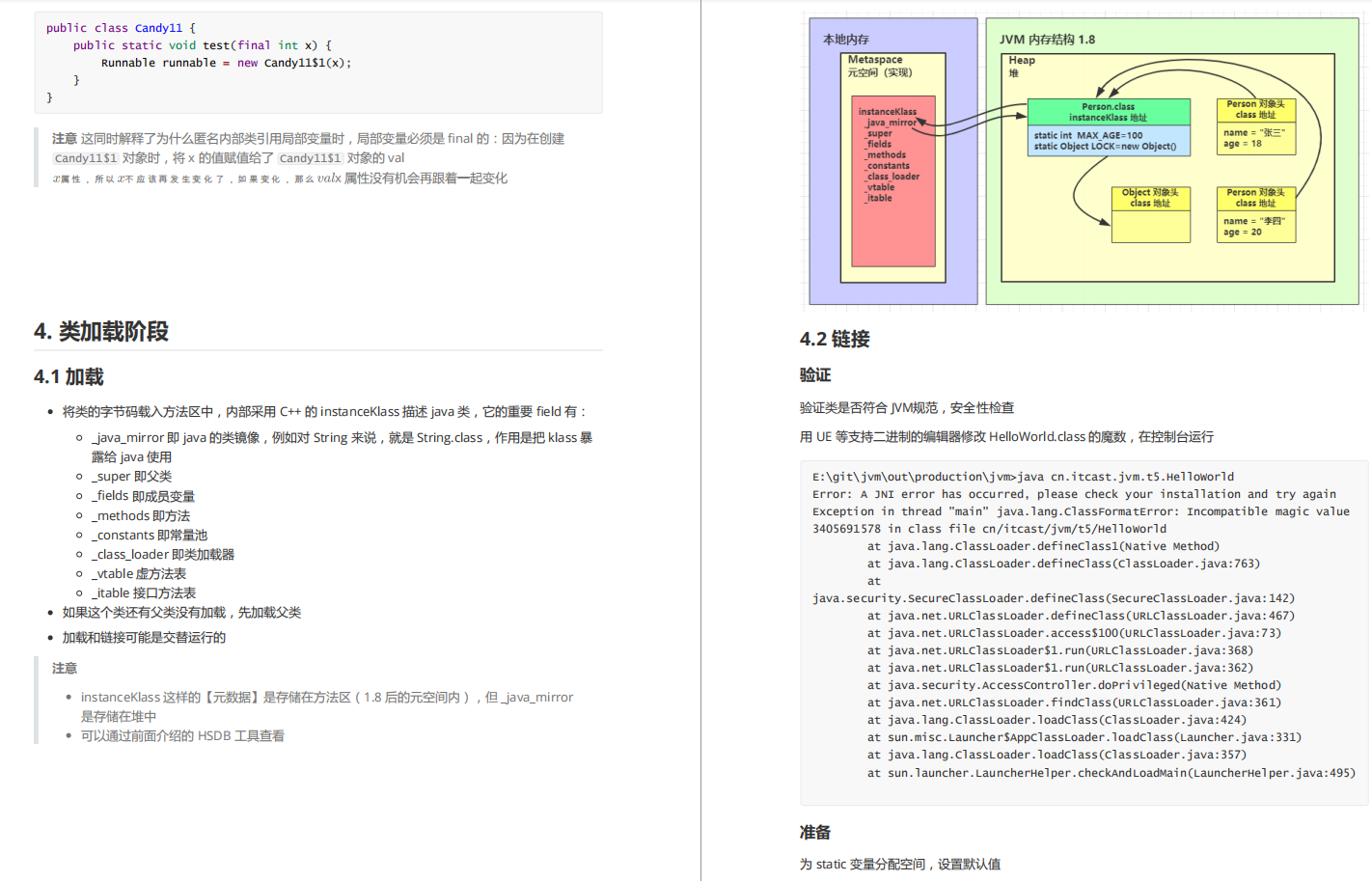Image resolution: width=1372 pixels, height=881 pixels.
Task: Click the bullet '如果这个类还有父类没有加载，先加载父类'
Action: 182,613
